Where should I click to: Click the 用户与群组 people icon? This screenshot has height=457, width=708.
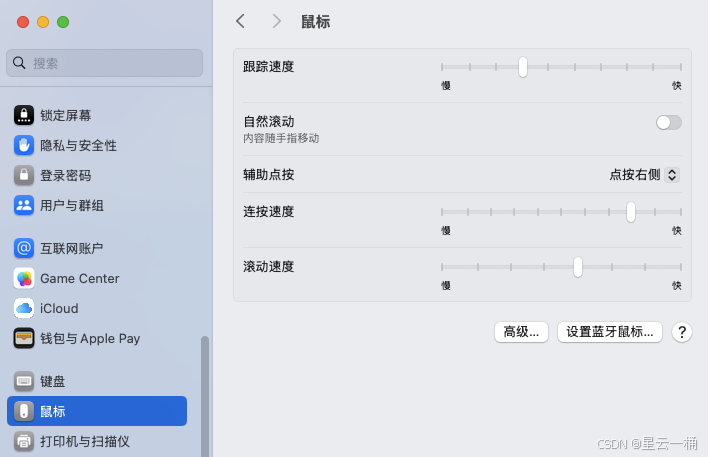tap(24, 205)
